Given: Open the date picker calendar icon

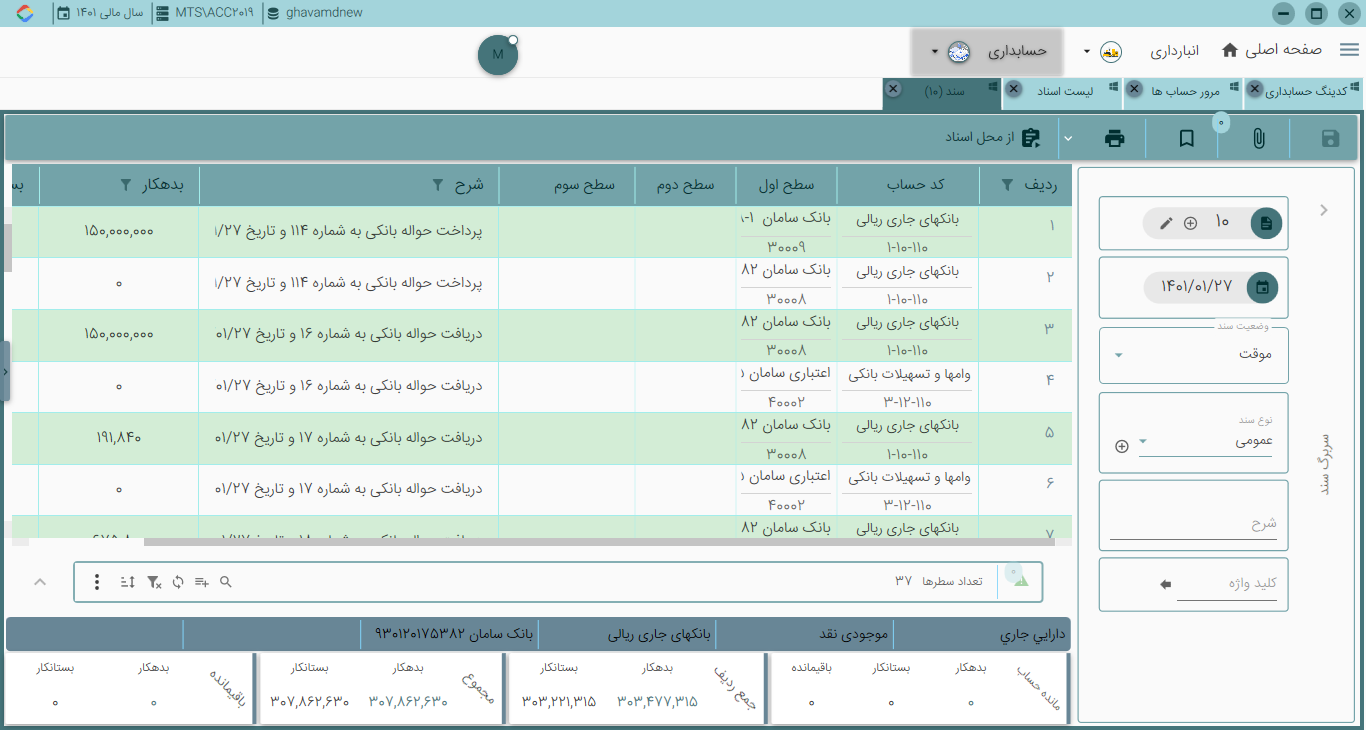Looking at the screenshot, I should [1263, 287].
